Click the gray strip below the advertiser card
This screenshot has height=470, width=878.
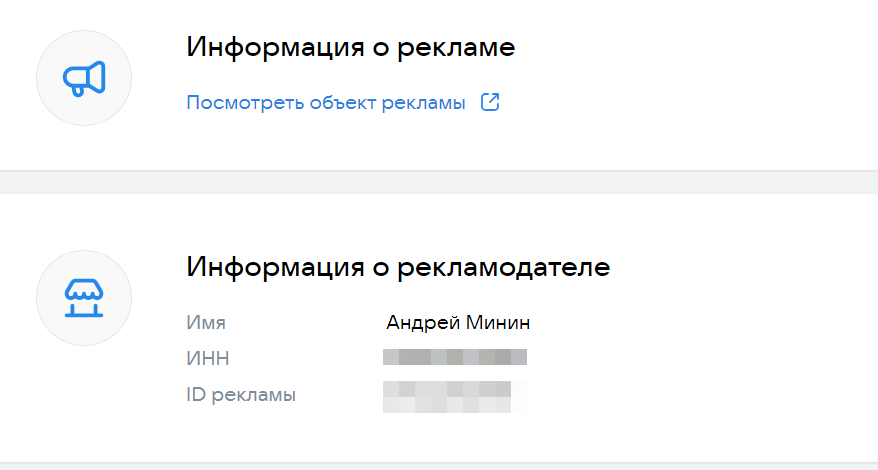point(439,466)
